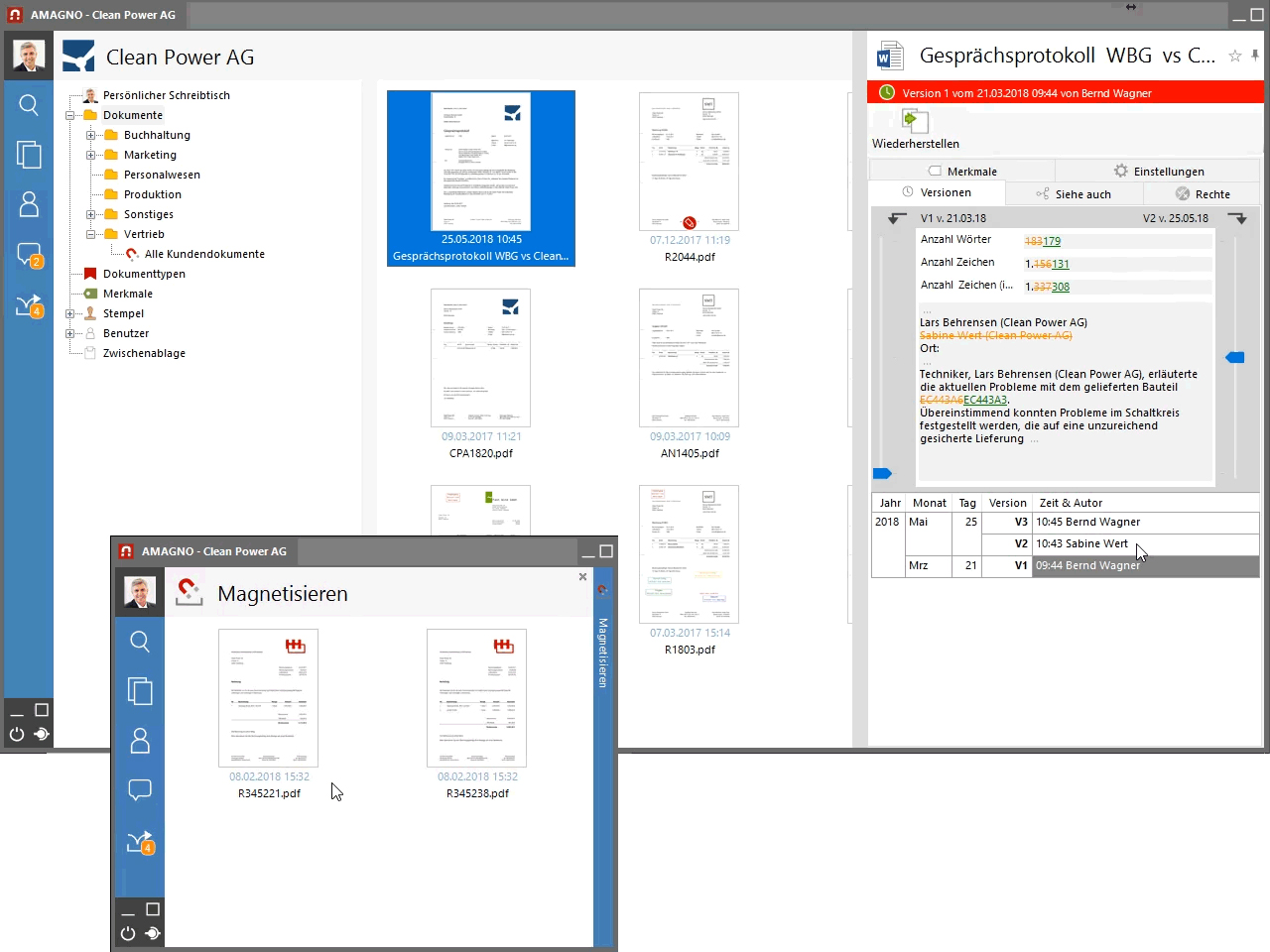The width and height of the screenshot is (1270, 952).
Task: Select the Versionen tab
Action: (937, 193)
